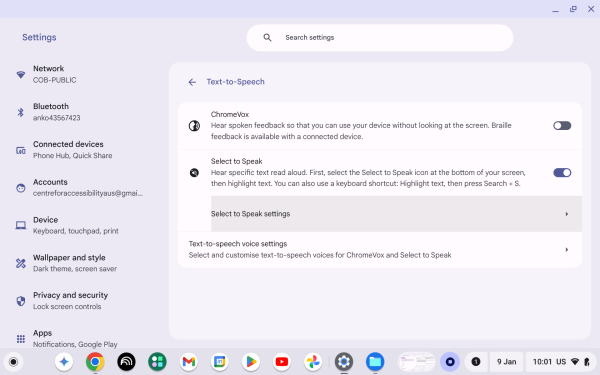The image size is (600, 375).
Task: Click the laptop Device icon
Action: (21, 225)
